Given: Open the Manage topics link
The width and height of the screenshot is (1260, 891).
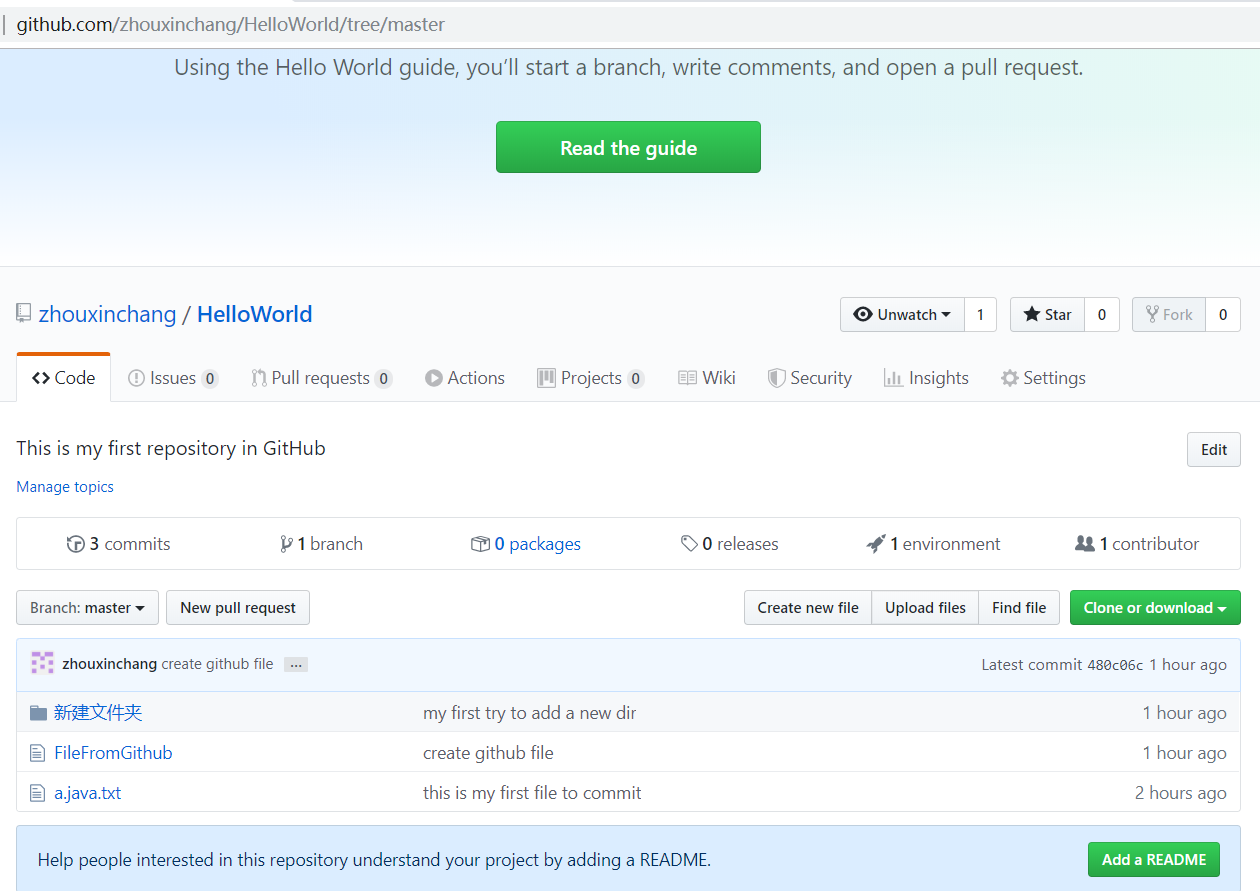Looking at the screenshot, I should click(x=65, y=487).
